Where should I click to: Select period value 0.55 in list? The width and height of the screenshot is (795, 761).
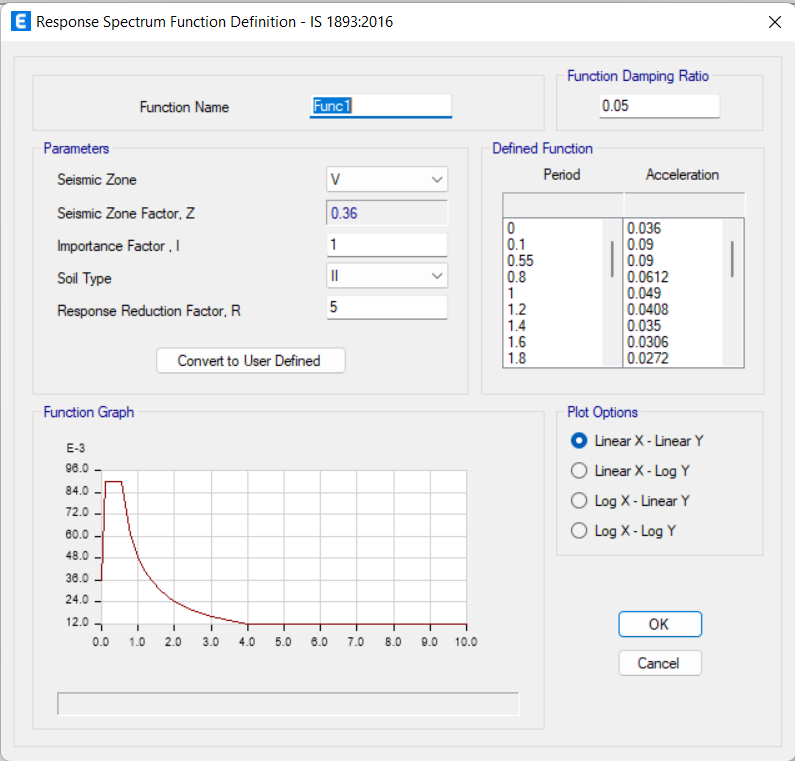(x=521, y=261)
